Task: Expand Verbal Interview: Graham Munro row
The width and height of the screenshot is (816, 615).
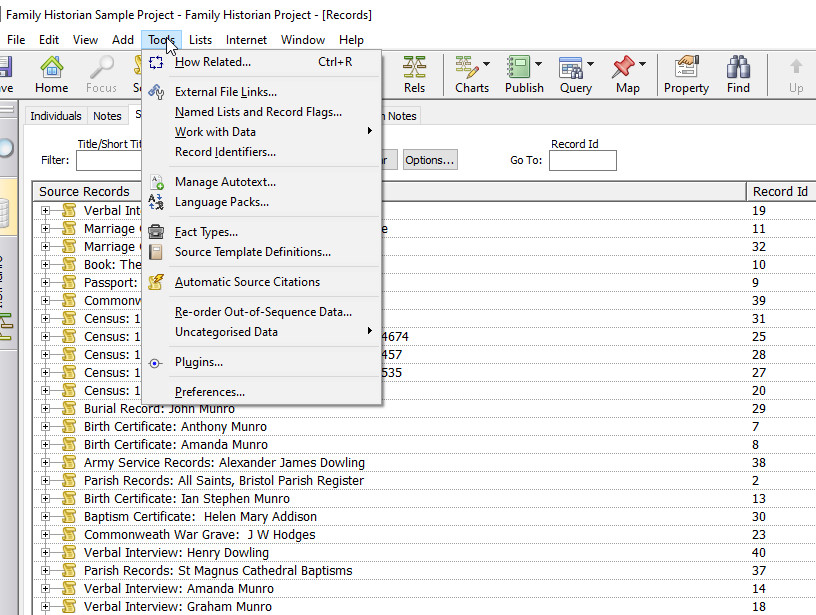Action: [45, 607]
